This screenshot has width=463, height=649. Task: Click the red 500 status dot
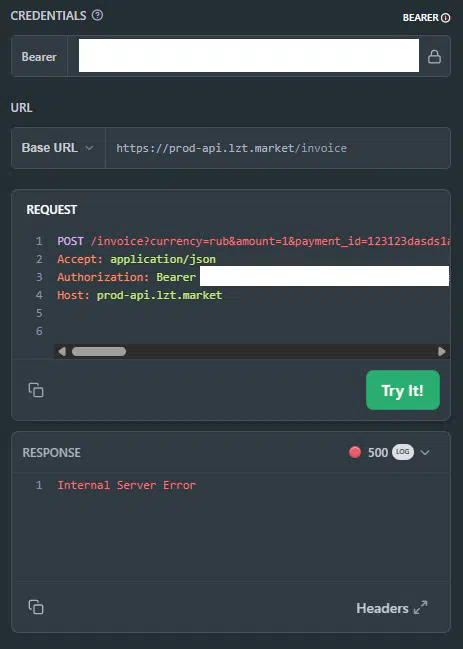pyautogui.click(x=355, y=452)
